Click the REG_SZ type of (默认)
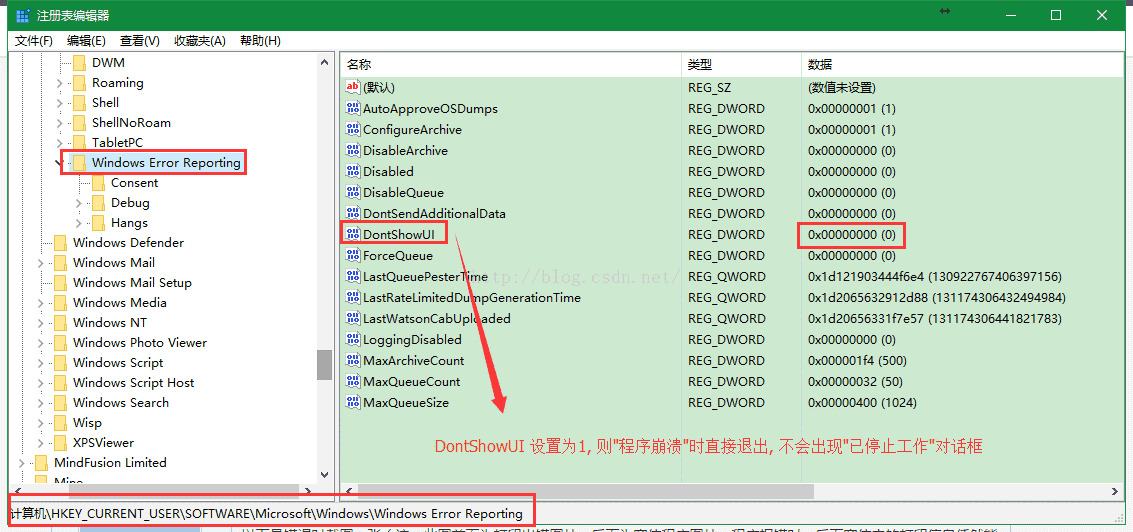The width and height of the screenshot is (1133, 532). tap(710, 87)
